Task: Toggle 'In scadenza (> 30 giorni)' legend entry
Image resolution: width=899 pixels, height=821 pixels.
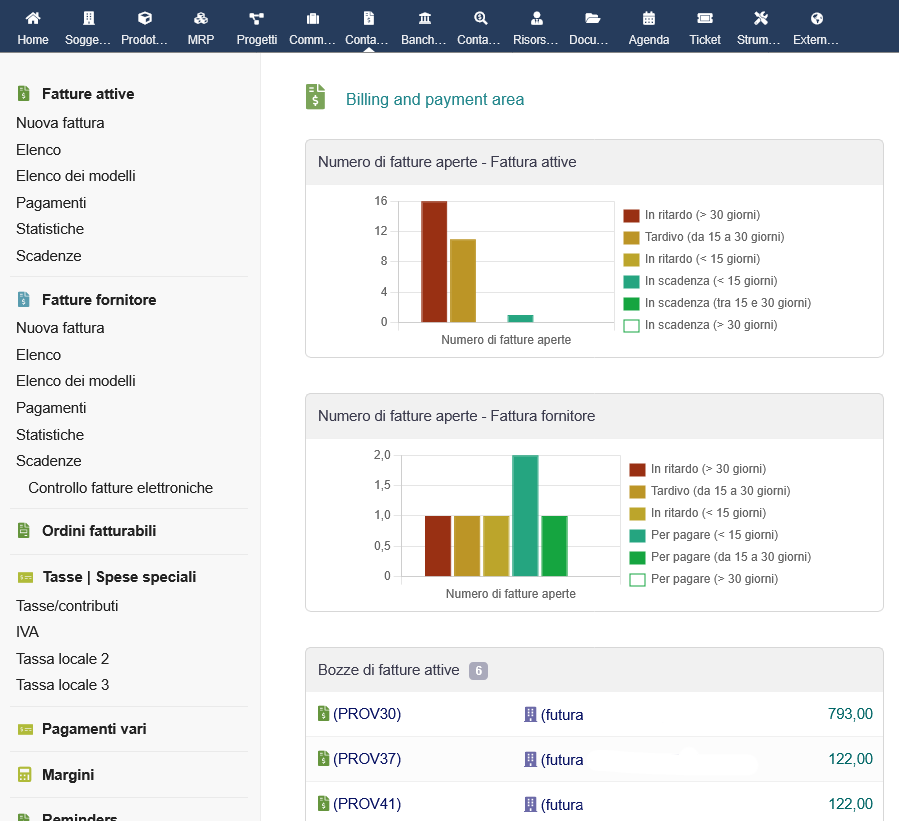Action: 710,325
